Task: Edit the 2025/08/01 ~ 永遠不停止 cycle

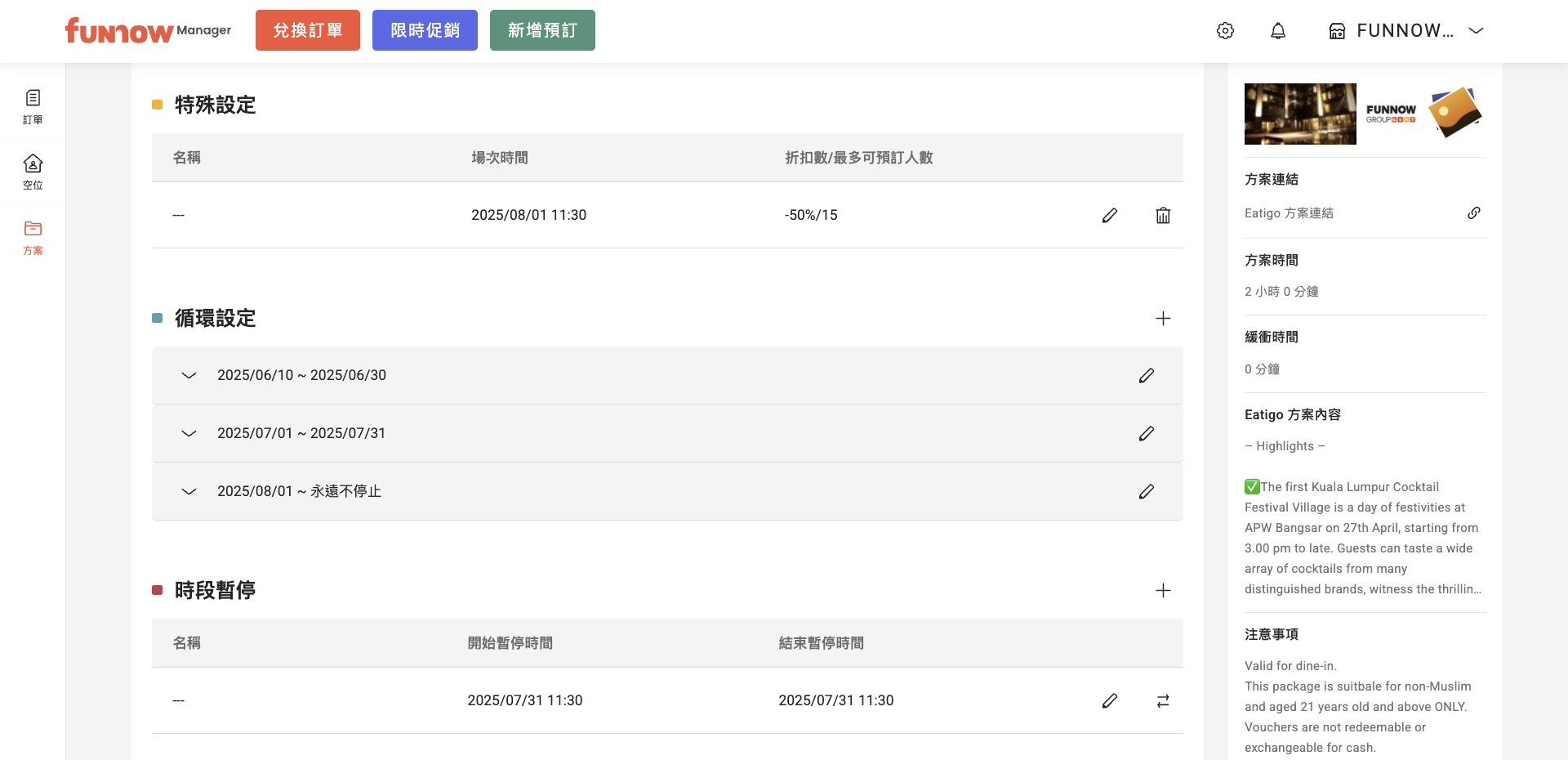Action: (x=1147, y=492)
